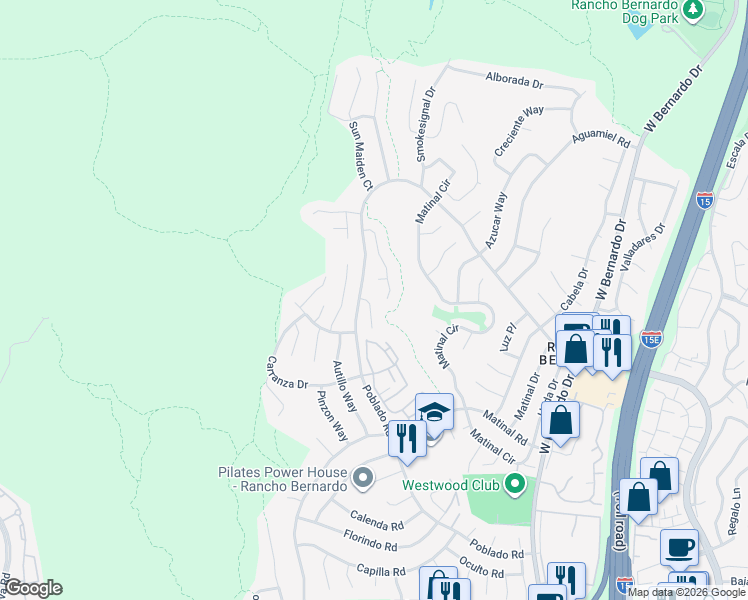Click the Oculto Rd street label
This screenshot has height=600, width=748.
(481, 567)
